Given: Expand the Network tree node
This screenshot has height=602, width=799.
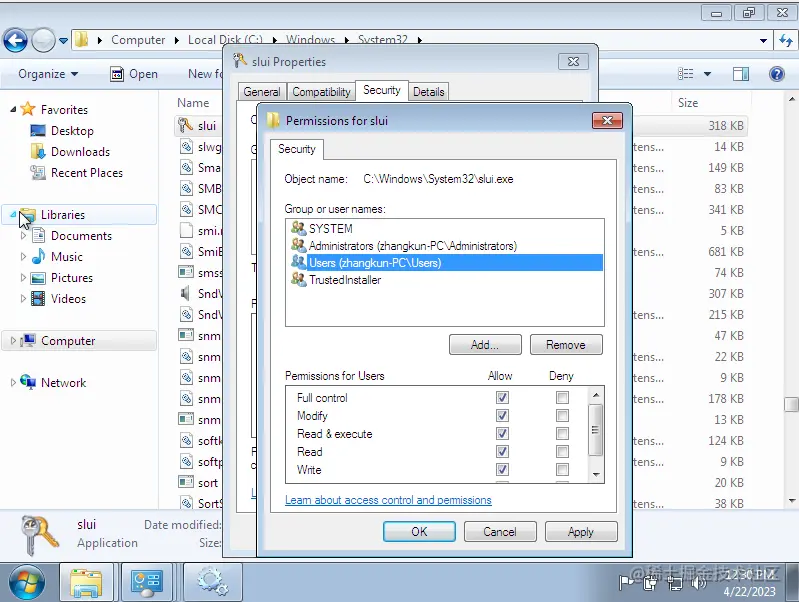Looking at the screenshot, I should (x=13, y=382).
